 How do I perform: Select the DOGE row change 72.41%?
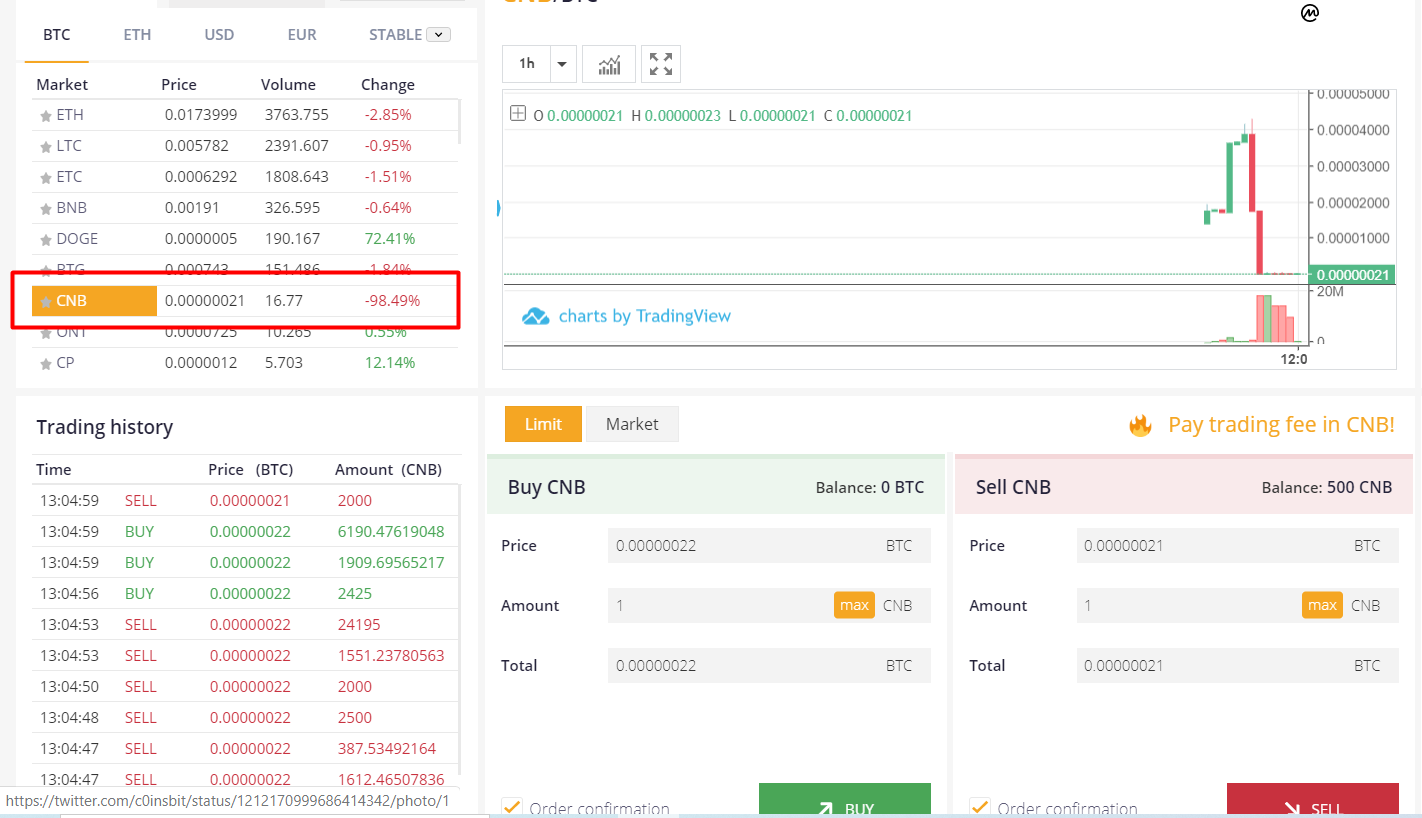(x=390, y=239)
